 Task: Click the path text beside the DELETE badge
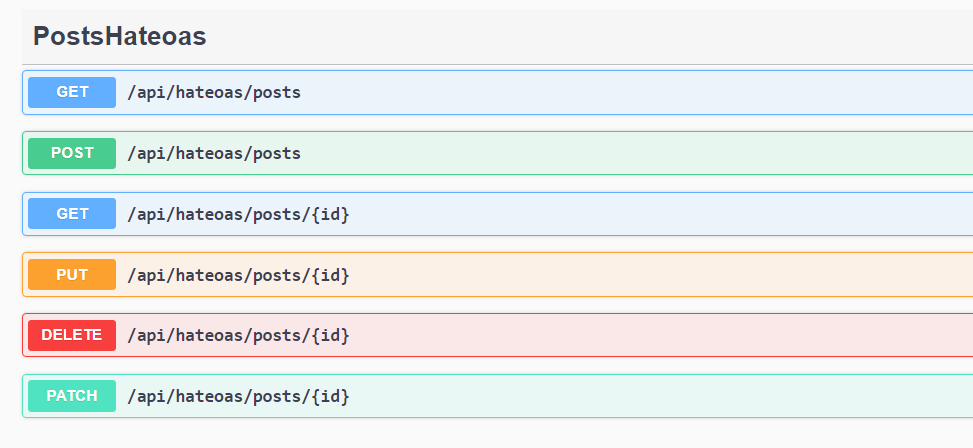click(x=238, y=335)
